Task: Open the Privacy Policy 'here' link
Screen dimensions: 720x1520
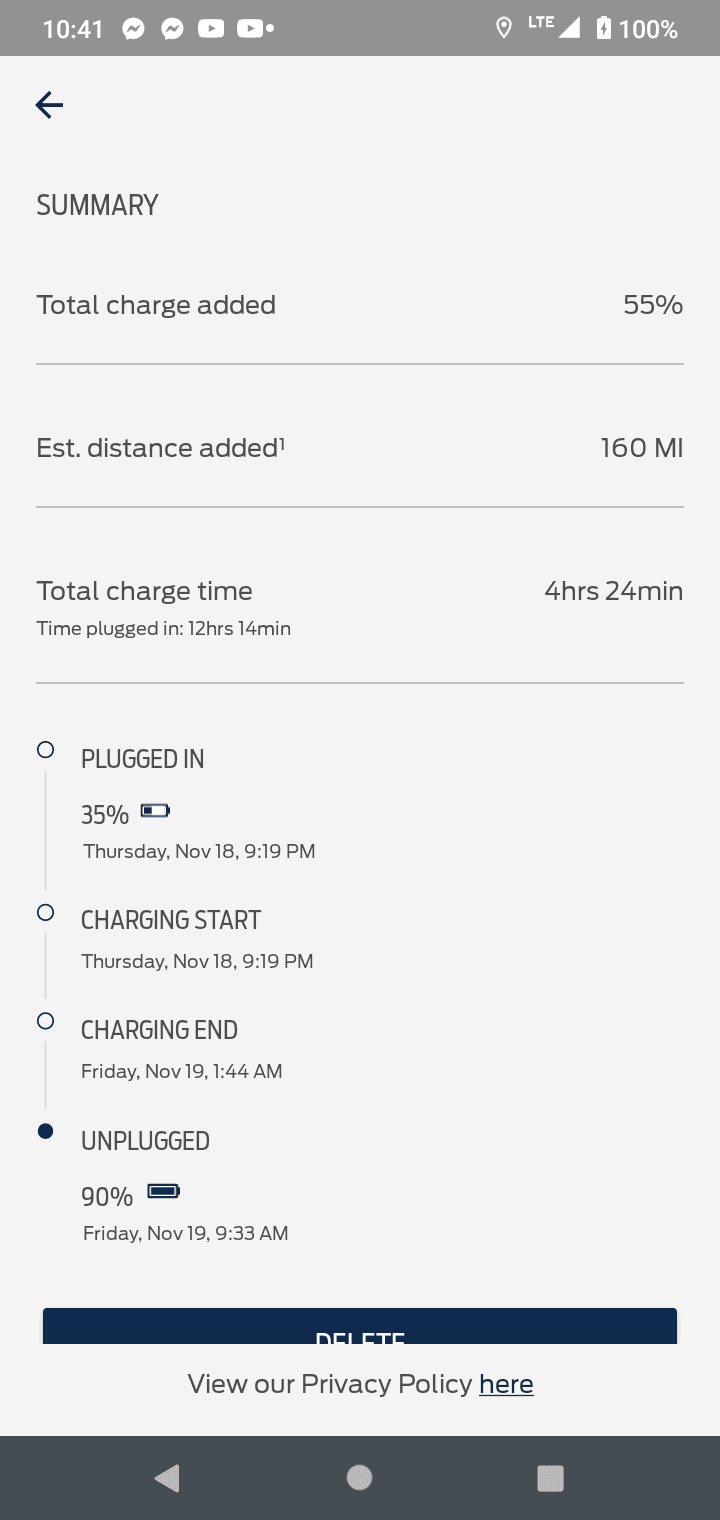Action: coord(506,1384)
